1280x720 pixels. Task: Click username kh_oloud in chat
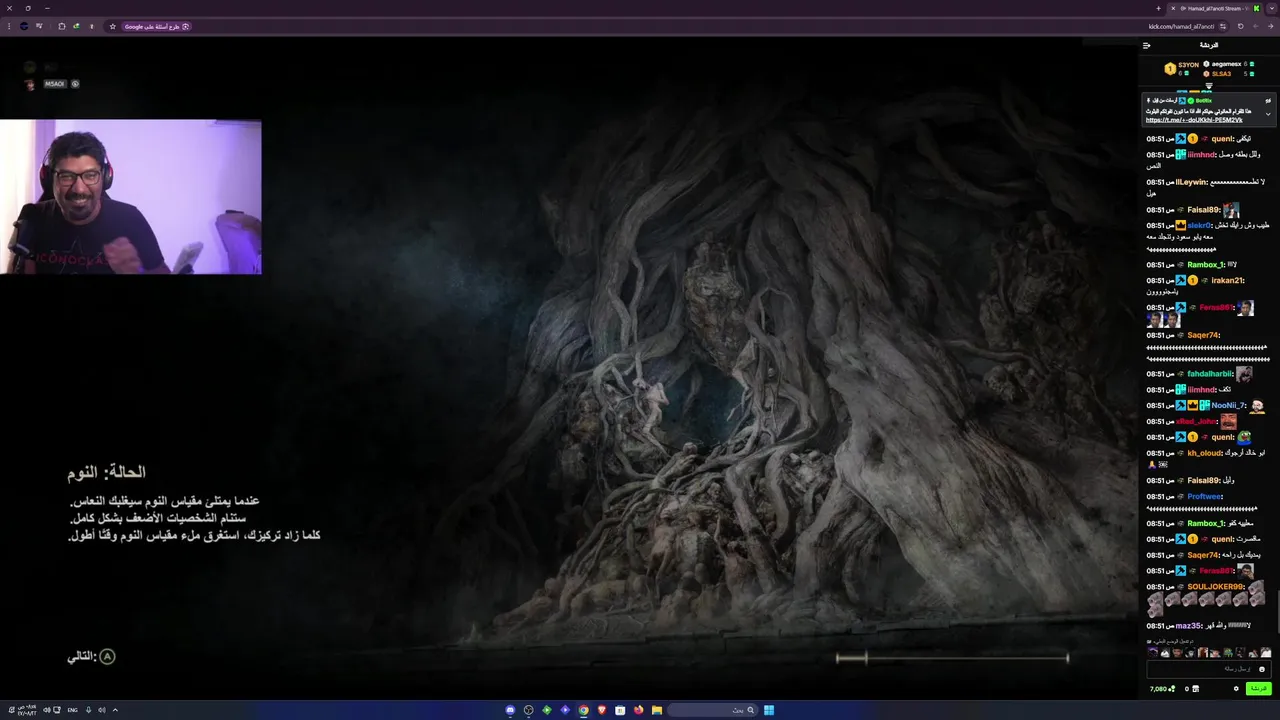[x=1205, y=453]
